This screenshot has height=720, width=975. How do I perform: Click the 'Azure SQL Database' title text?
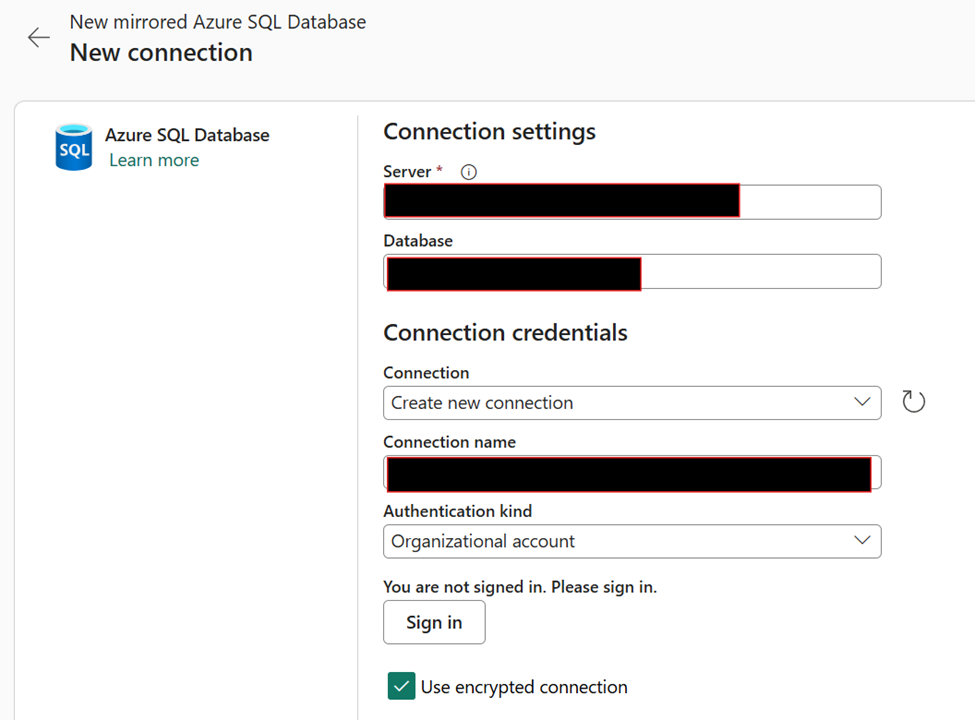pyautogui.click(x=187, y=135)
